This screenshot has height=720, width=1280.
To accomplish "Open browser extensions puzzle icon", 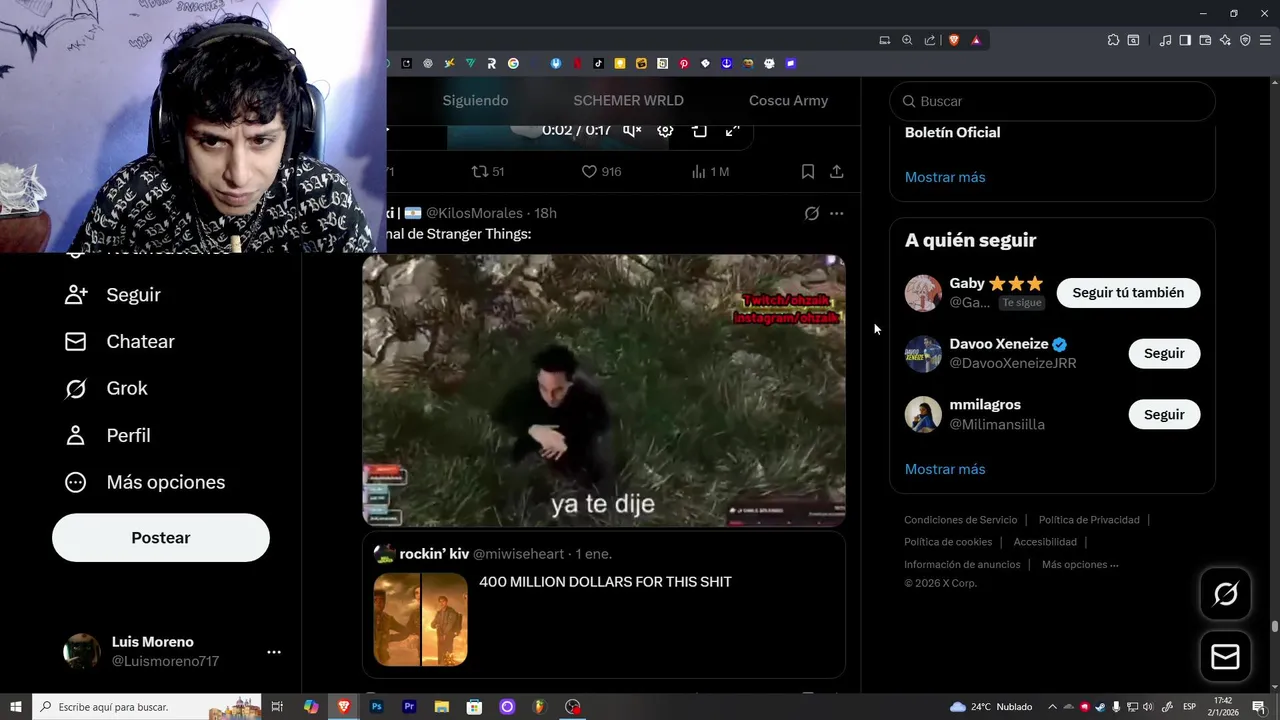I will pos(1113,40).
